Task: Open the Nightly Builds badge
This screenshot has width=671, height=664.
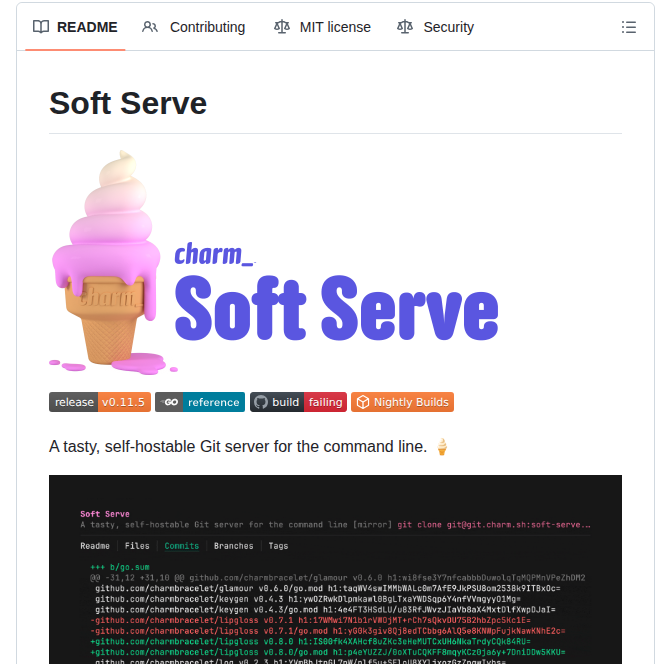Action: pos(402,402)
